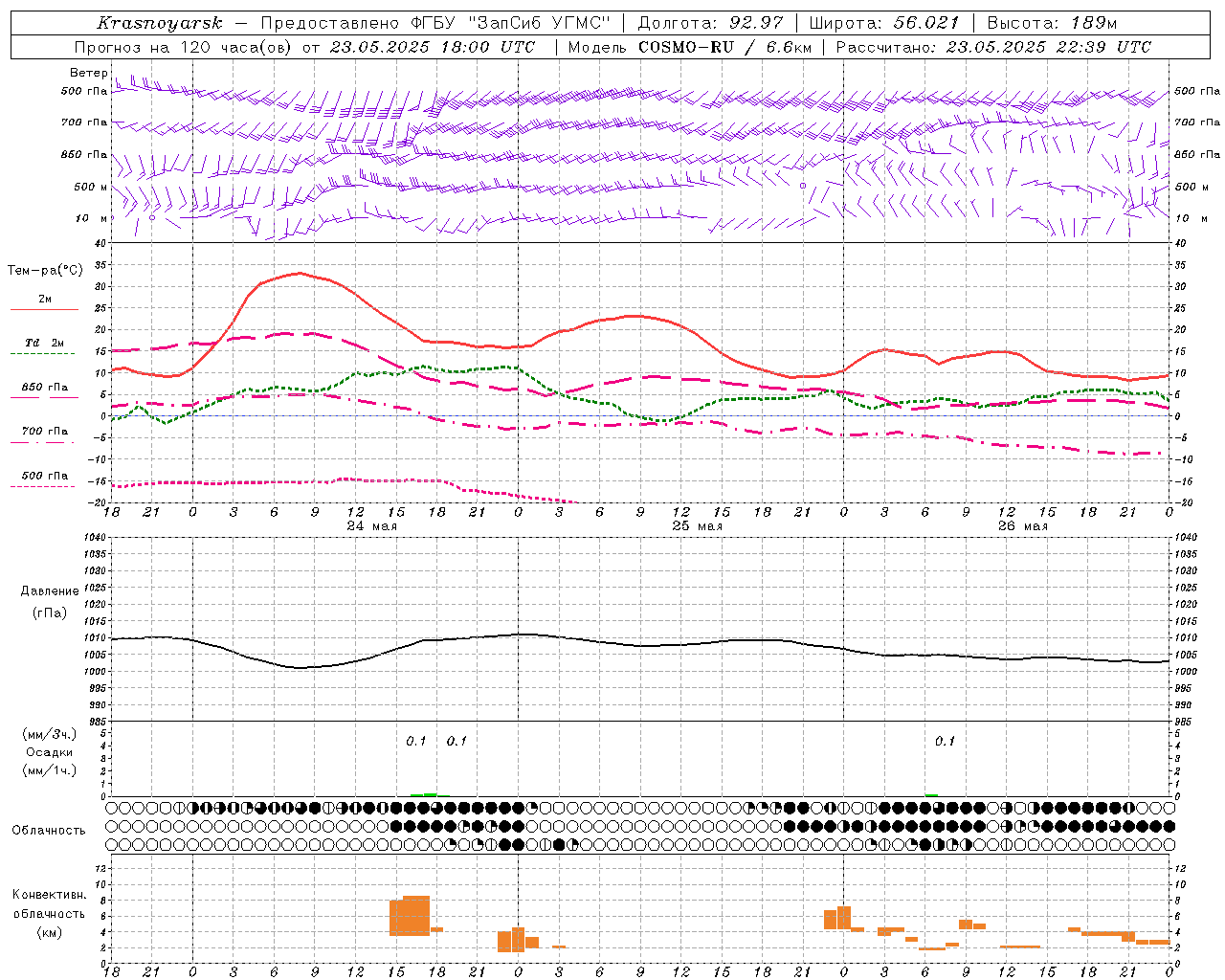The width and height of the screenshot is (1225, 980).
Task: Click the Рассчитано: 23.05.2025 22:39 UTC timestamp
Action: (x=993, y=47)
